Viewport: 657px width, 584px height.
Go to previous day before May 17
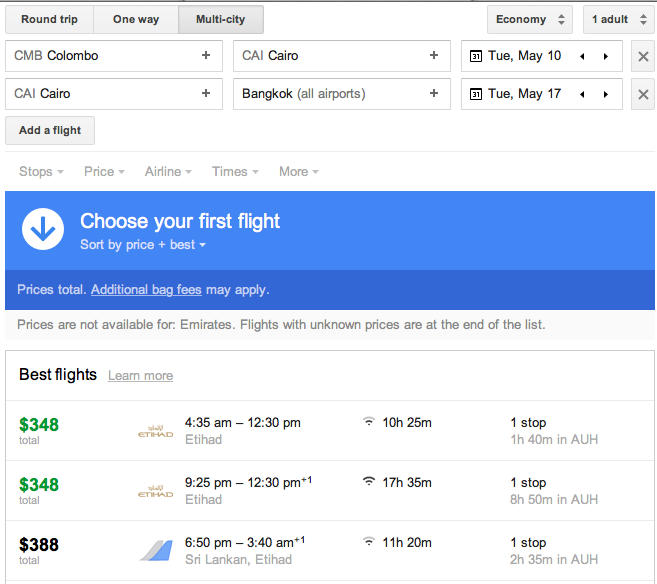tap(582, 94)
